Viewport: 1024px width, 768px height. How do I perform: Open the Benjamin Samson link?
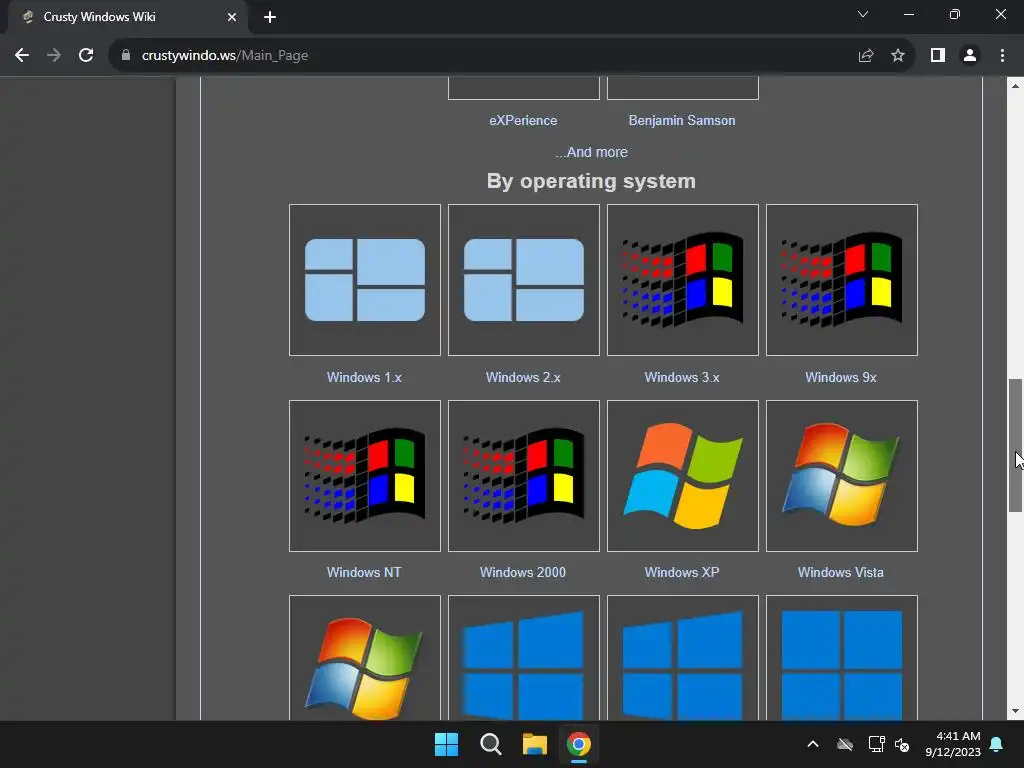point(682,121)
